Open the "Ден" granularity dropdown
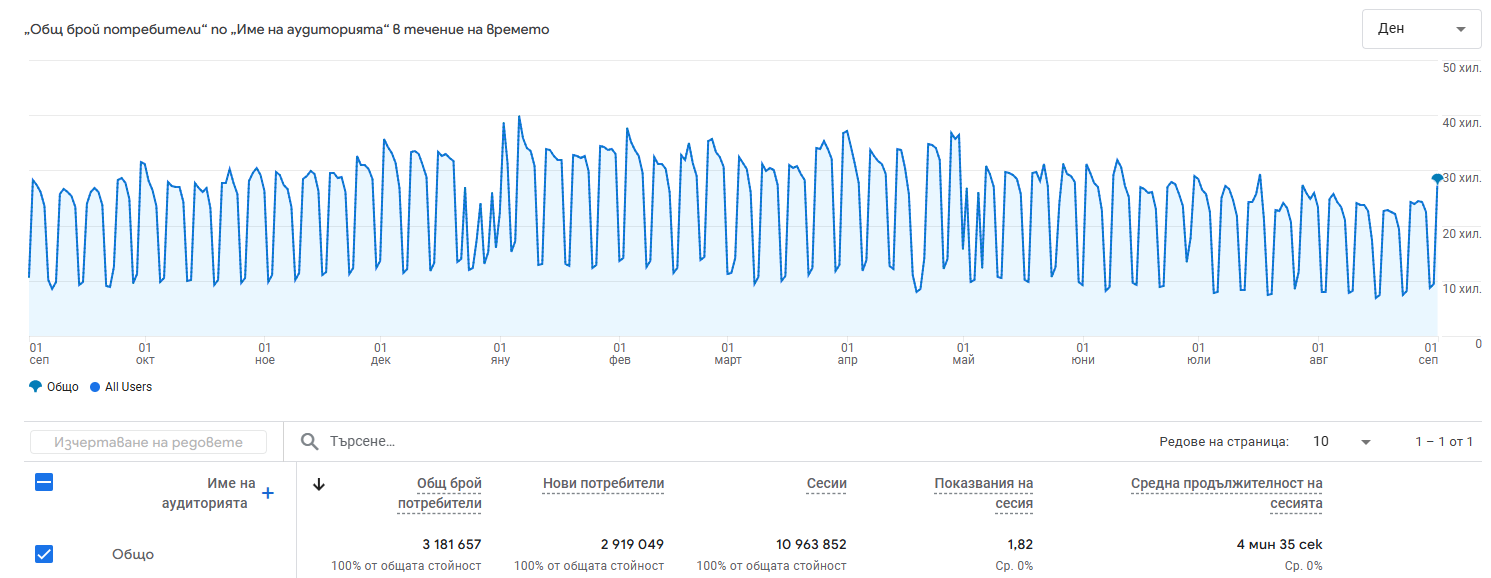The image size is (1491, 578). coord(1421,29)
